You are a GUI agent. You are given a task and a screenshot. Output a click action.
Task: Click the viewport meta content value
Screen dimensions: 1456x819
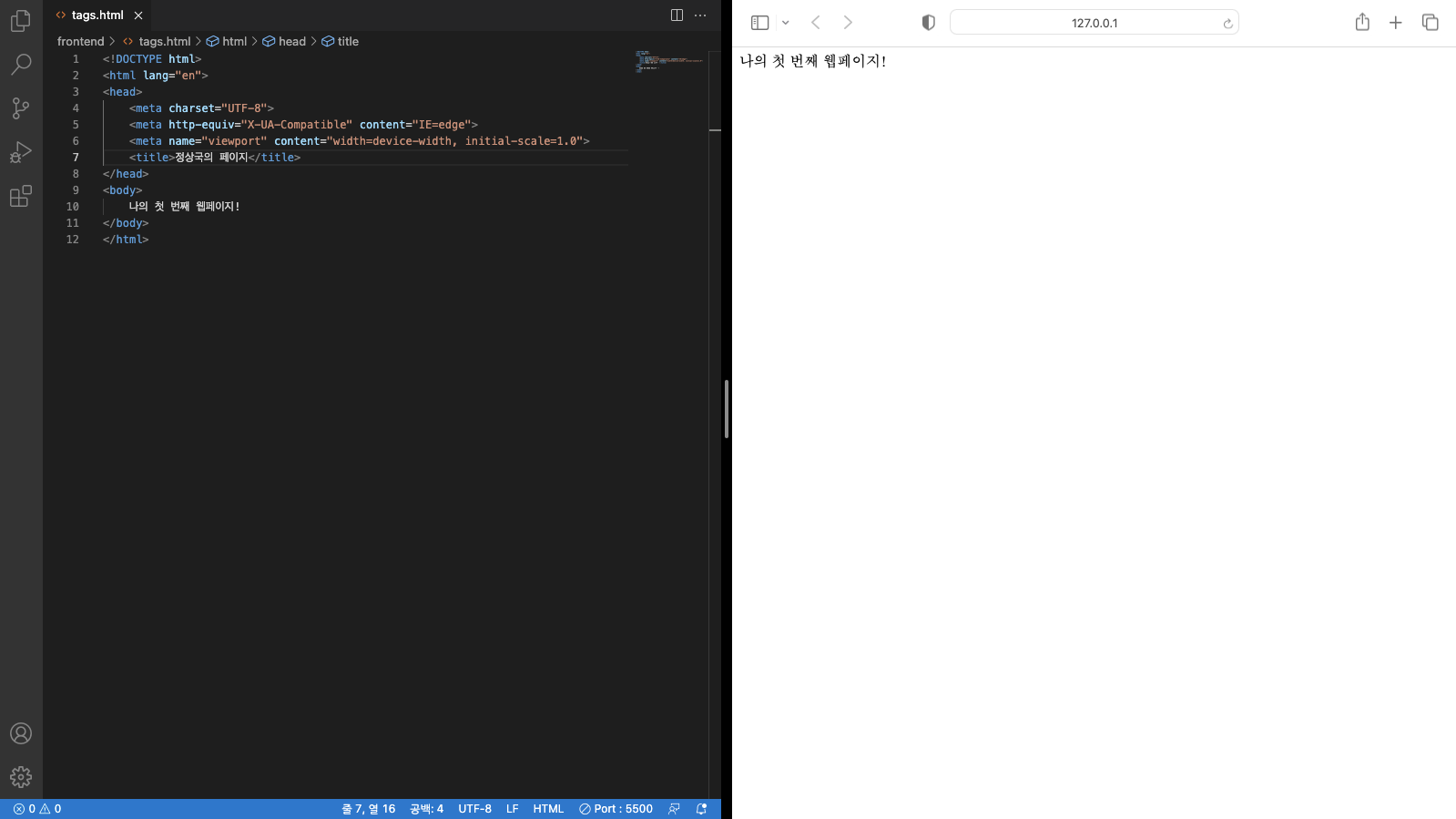[454, 141]
